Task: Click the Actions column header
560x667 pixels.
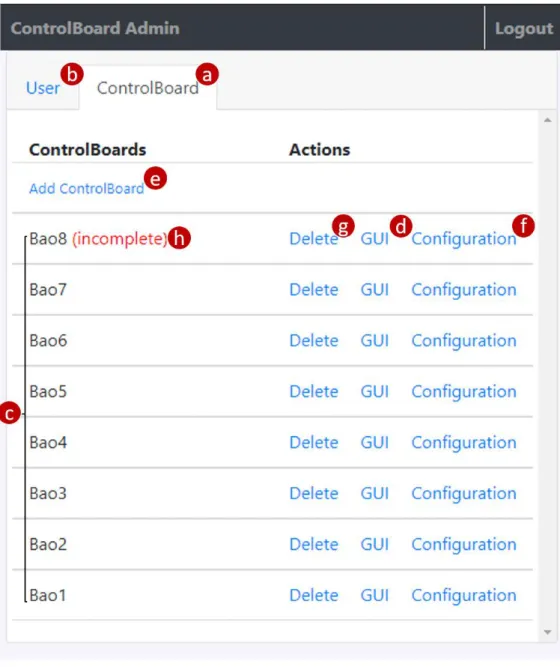Action: click(320, 150)
